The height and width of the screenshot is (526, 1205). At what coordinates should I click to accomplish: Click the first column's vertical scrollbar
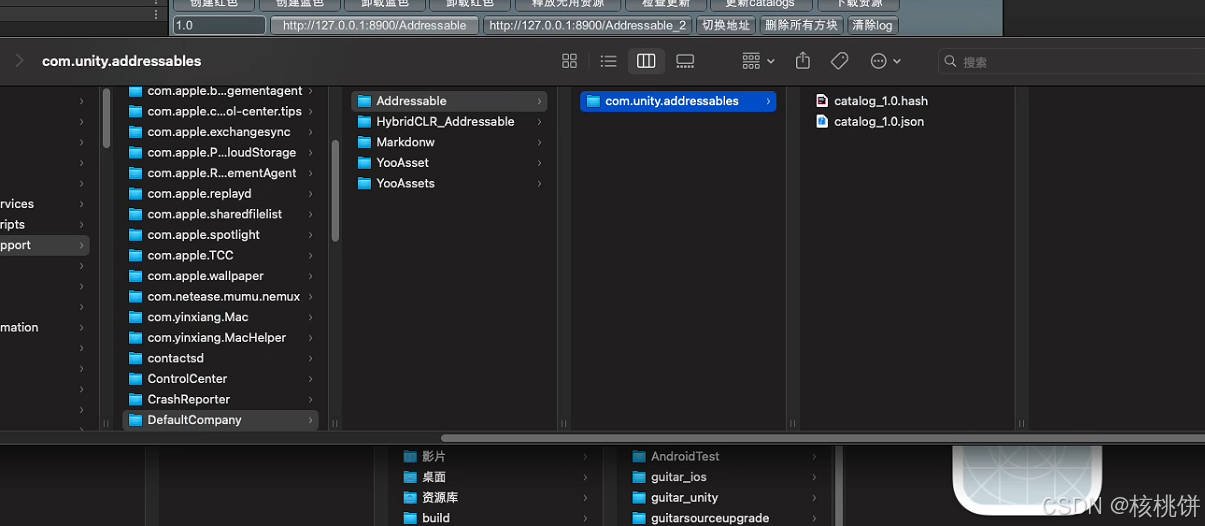107,118
